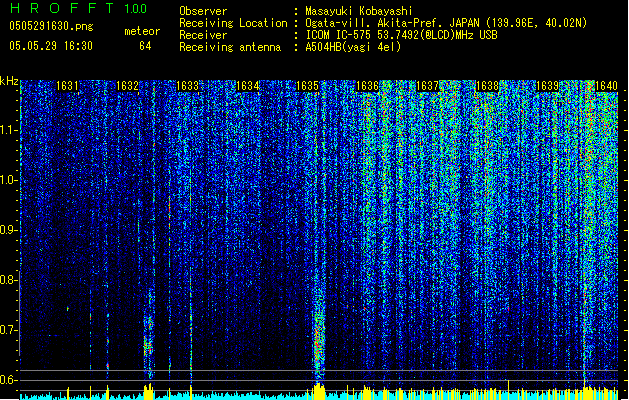Click the 1634 time marker
The width and height of the screenshot is (629, 400).
point(248,86)
